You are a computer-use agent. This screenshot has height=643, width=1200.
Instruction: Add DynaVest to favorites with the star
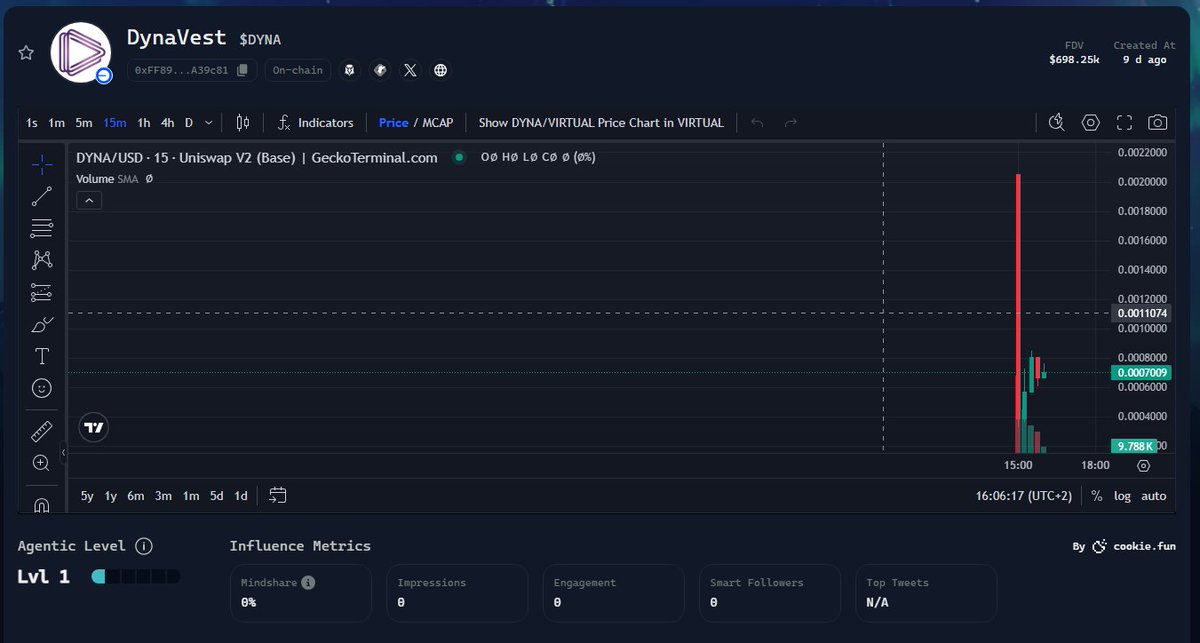(x=26, y=52)
